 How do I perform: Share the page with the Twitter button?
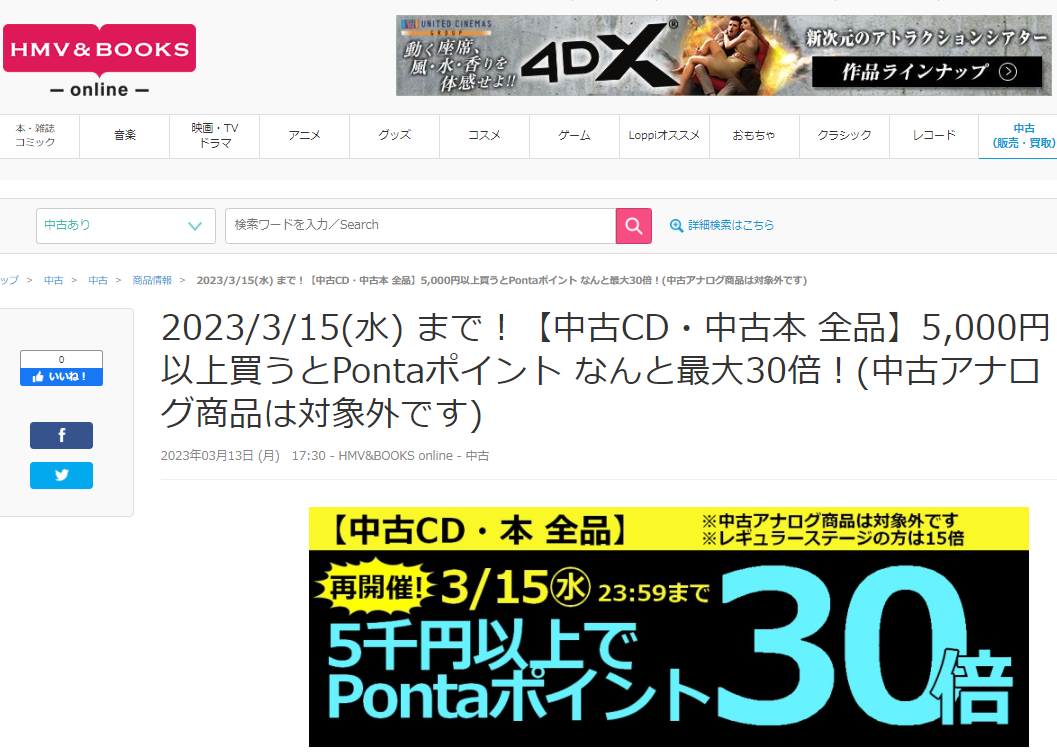click(61, 475)
